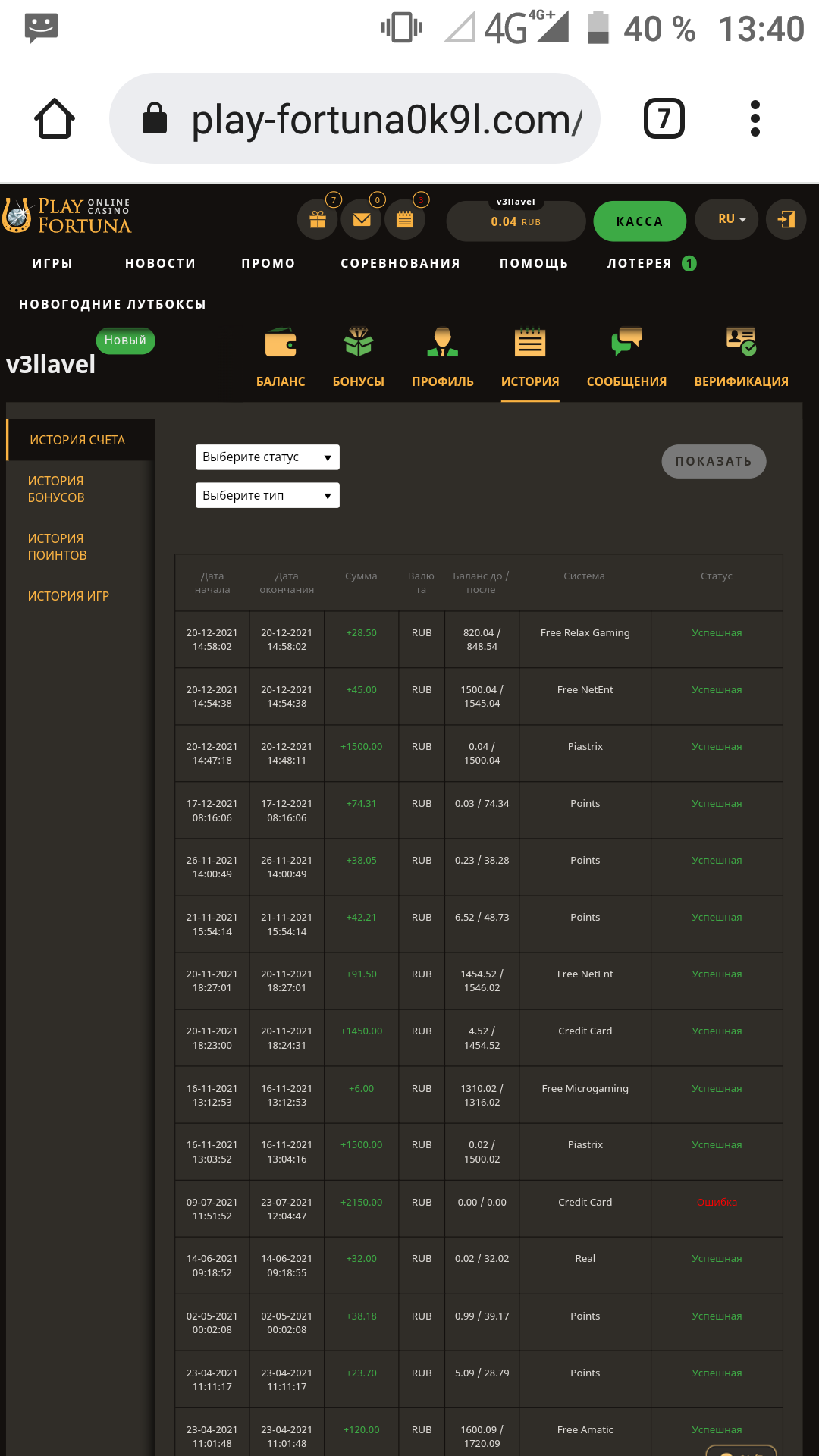Click the Система column header
The image size is (819, 1456).
585,576
